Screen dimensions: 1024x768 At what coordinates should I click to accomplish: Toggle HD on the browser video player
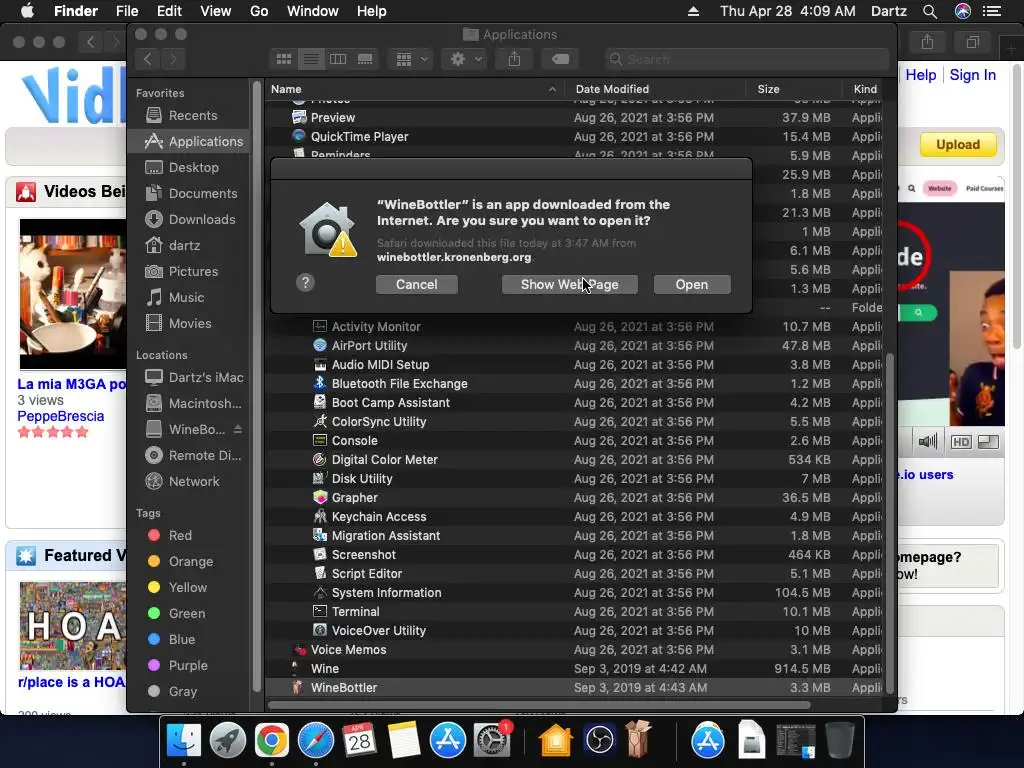[961, 442]
